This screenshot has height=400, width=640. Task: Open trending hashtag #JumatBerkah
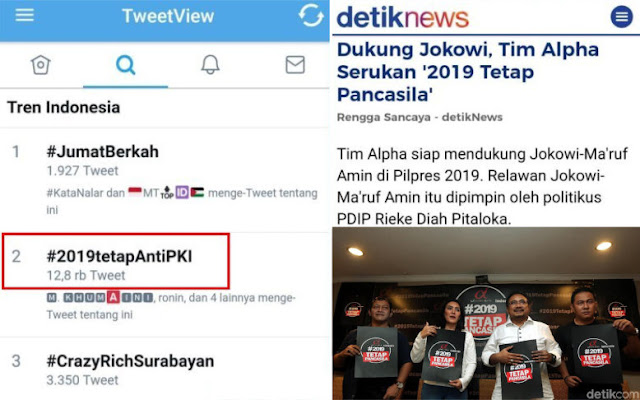click(x=102, y=151)
